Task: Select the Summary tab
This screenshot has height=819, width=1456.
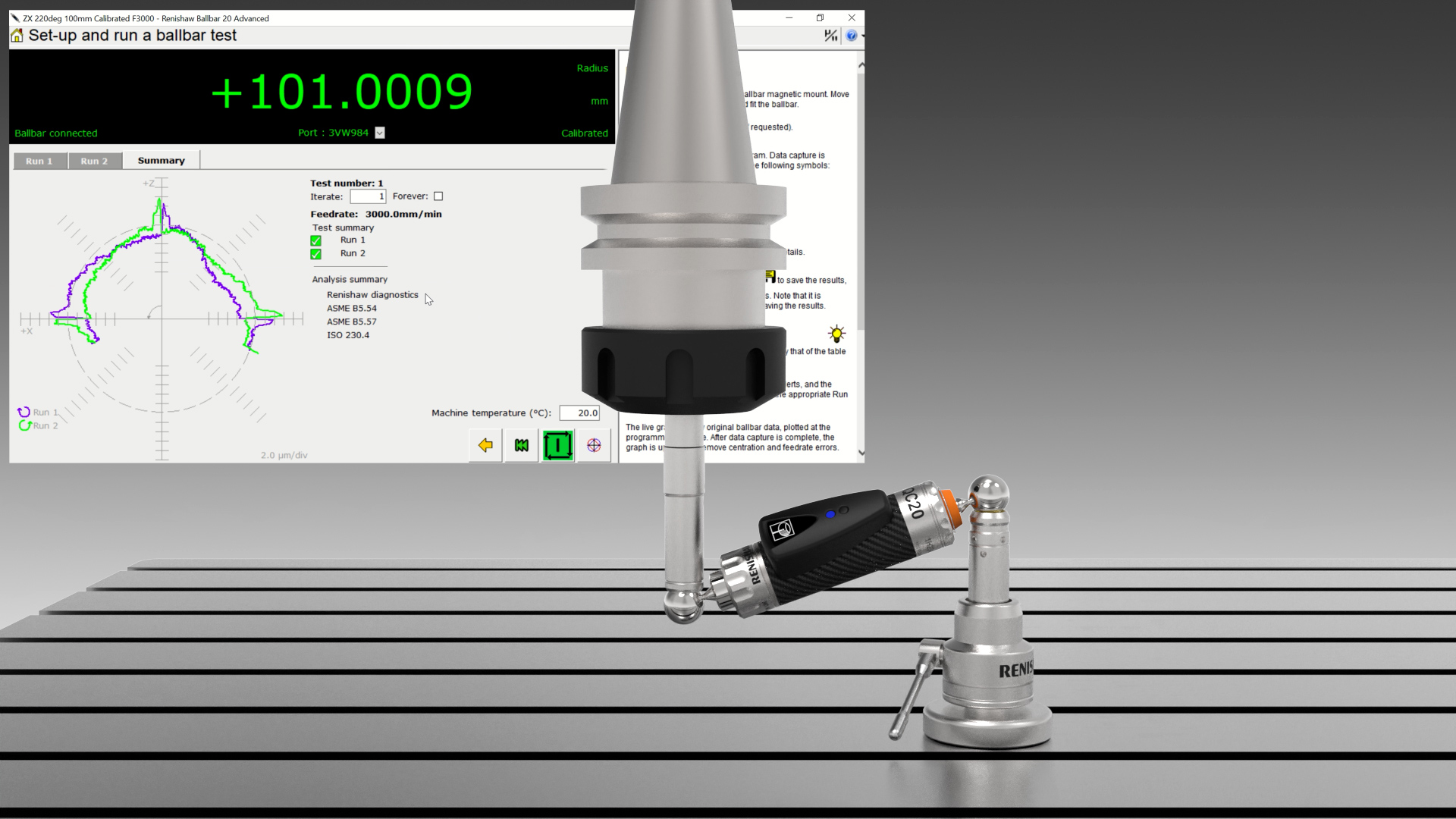Action: [x=162, y=160]
